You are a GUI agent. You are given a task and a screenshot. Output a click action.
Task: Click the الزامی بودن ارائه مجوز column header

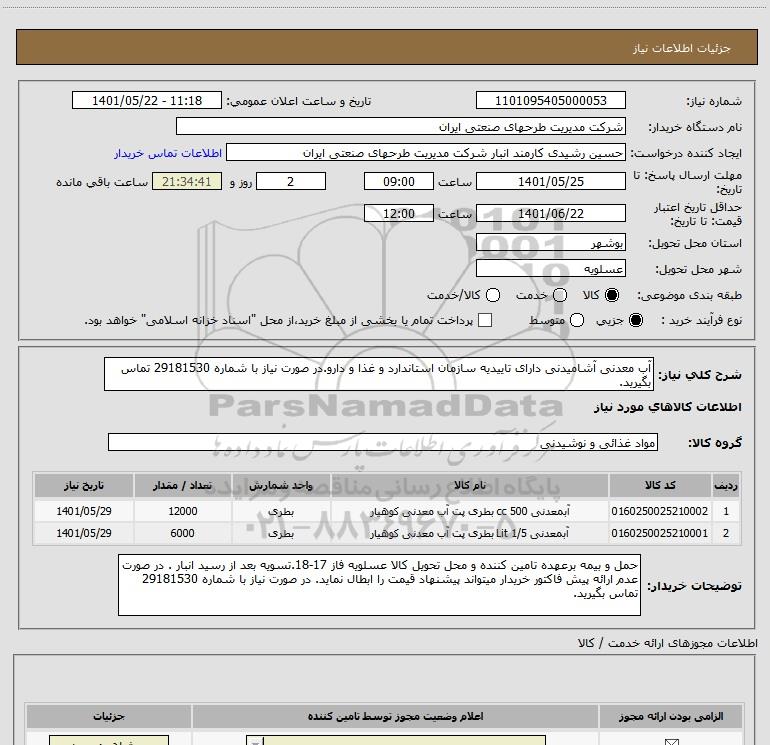[671, 717]
